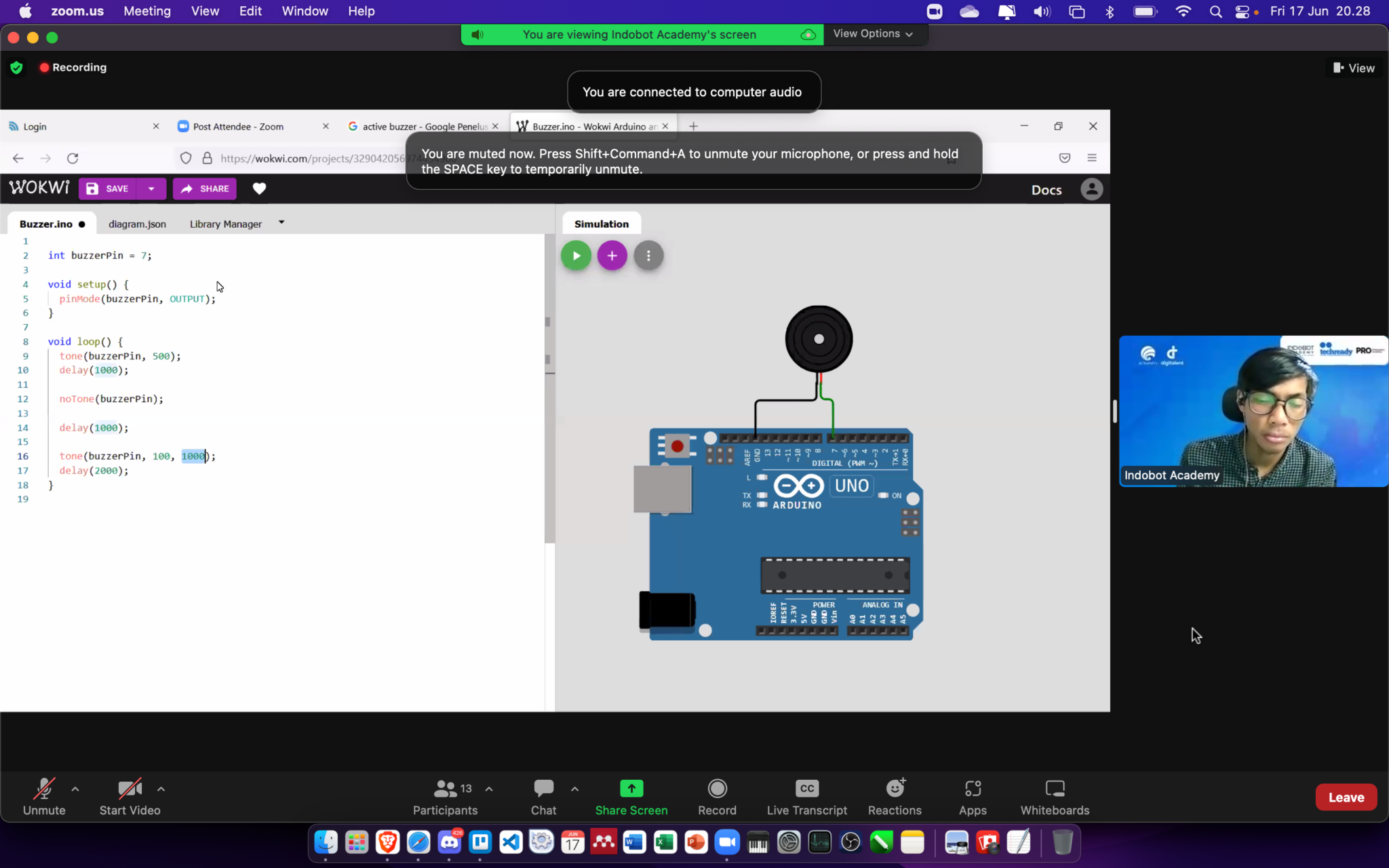Open the simulation three-dot menu

click(x=648, y=256)
